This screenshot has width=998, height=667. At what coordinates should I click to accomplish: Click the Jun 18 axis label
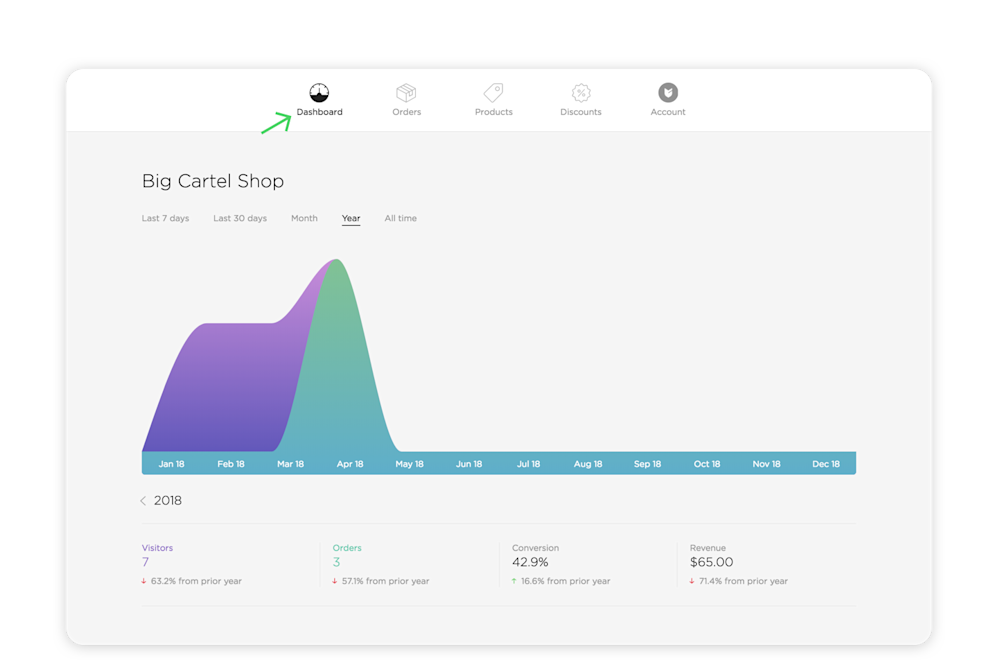469,464
